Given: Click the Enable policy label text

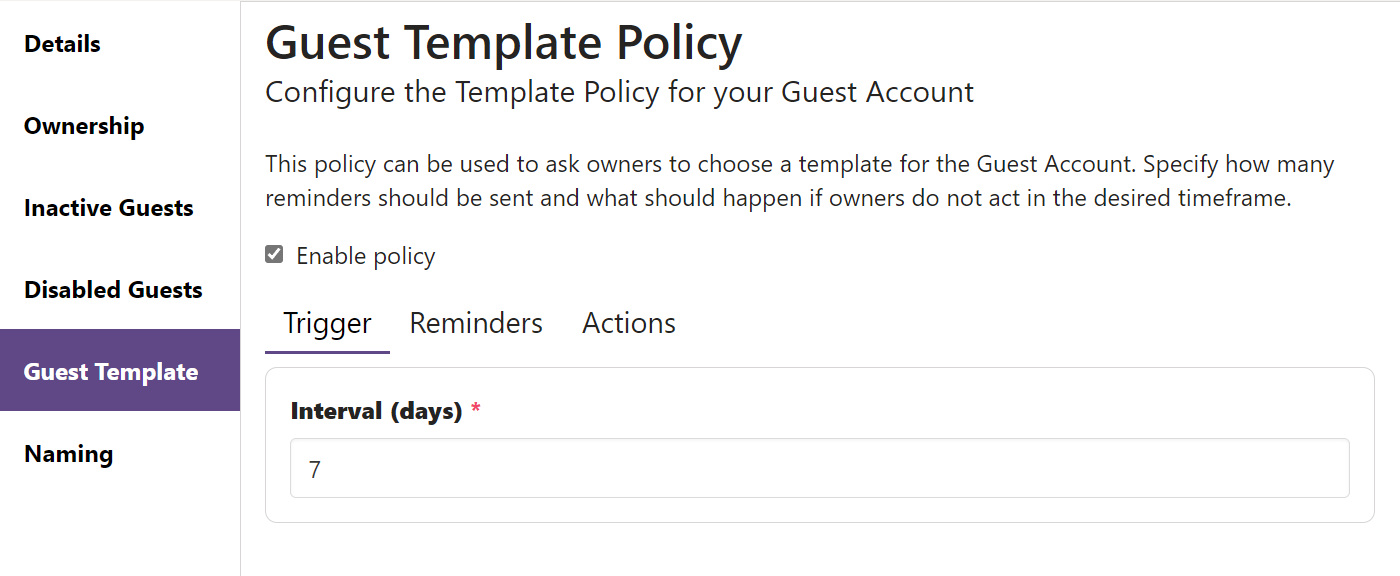Looking at the screenshot, I should [365, 255].
